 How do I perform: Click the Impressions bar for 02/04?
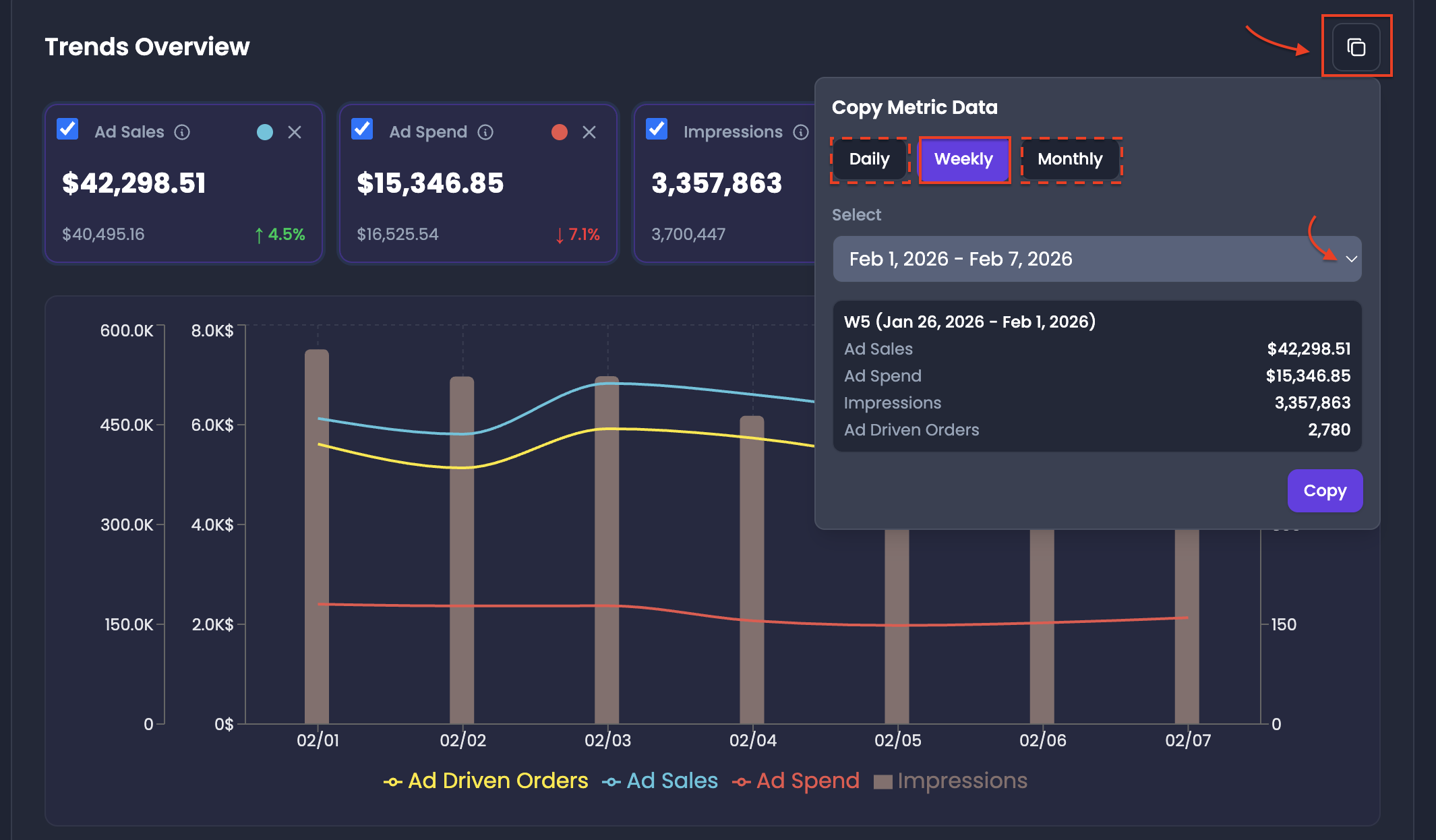click(752, 570)
